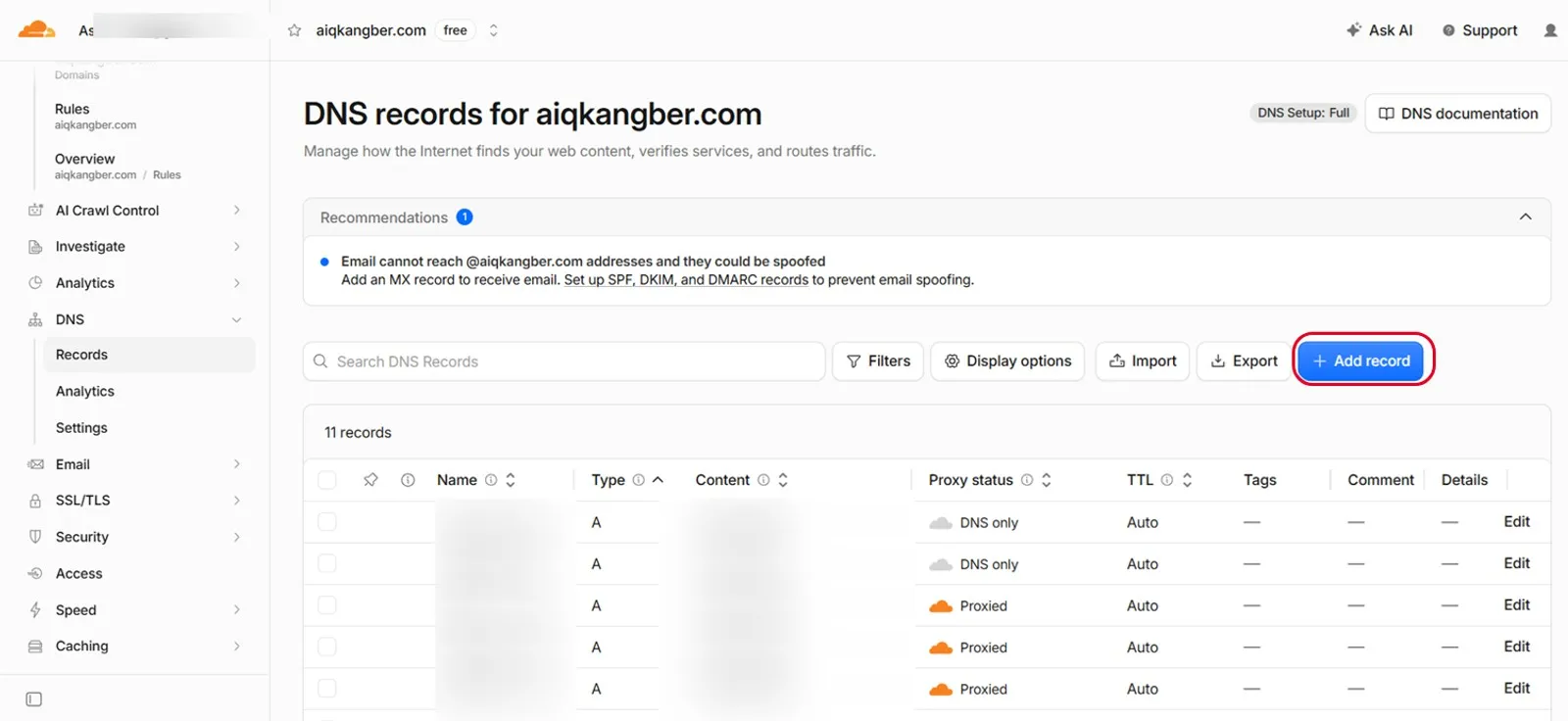Click the Analytics sidebar icon
Viewport: 1568px width, 721px height.
(x=35, y=283)
